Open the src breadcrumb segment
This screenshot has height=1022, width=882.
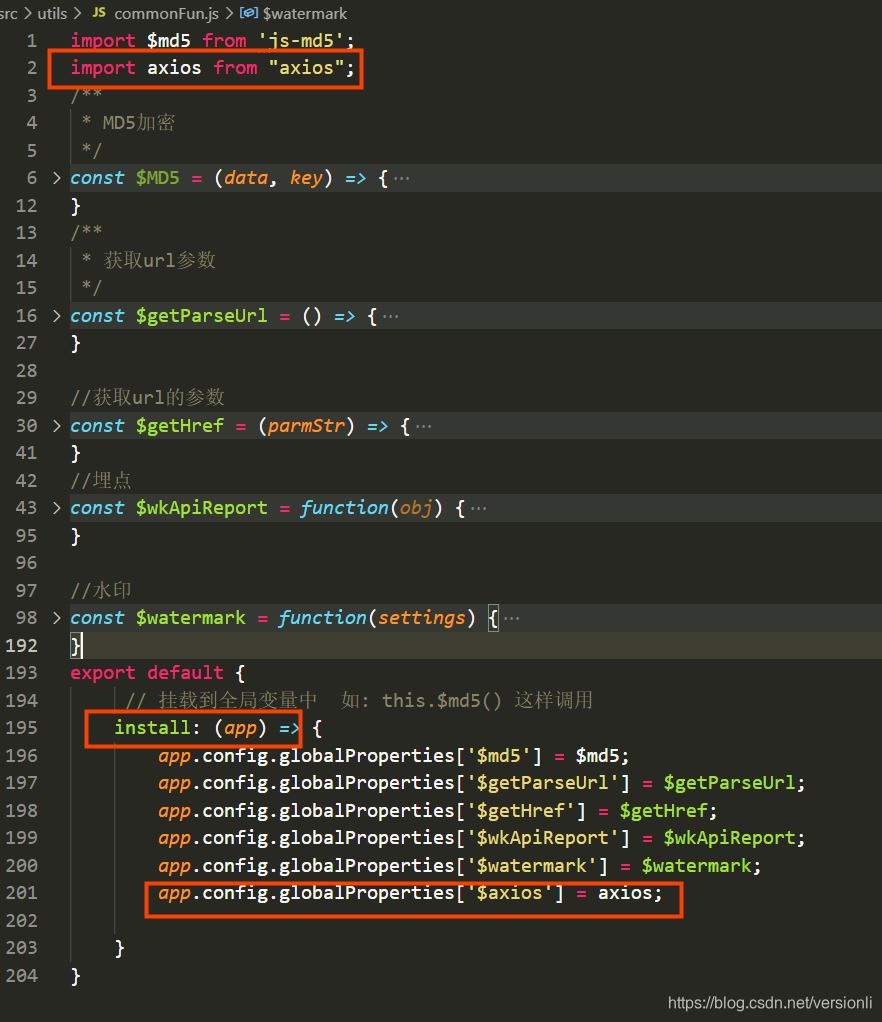pyautogui.click(x=9, y=13)
